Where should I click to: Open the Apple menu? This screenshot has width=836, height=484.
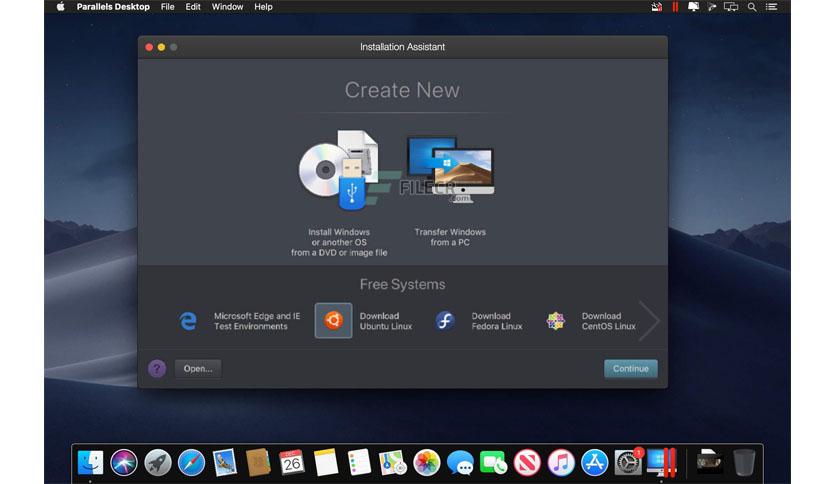click(x=60, y=7)
